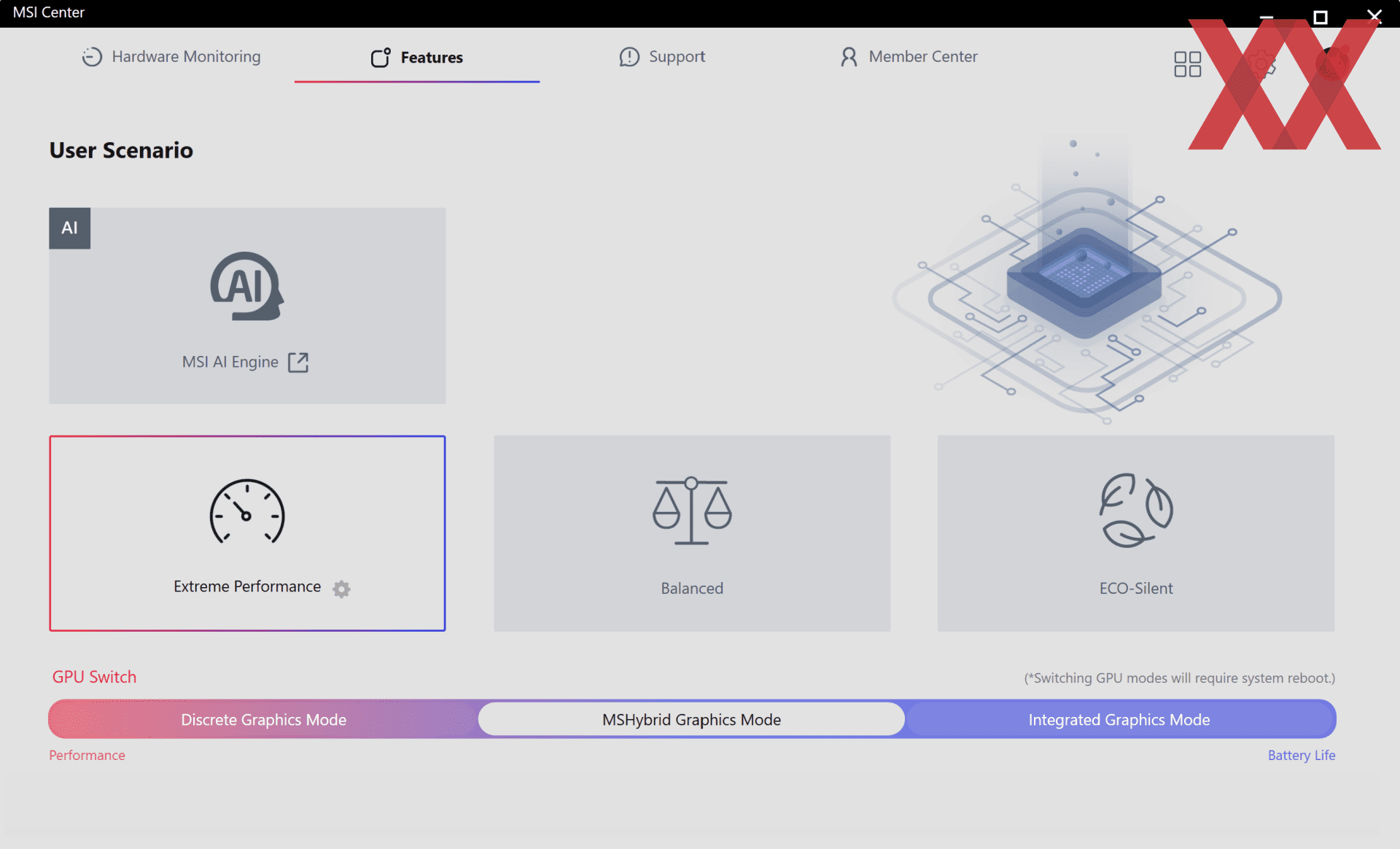Screen dimensions: 1400x849
Task: Launch MSI AI Engine external link icon
Action: pos(298,363)
